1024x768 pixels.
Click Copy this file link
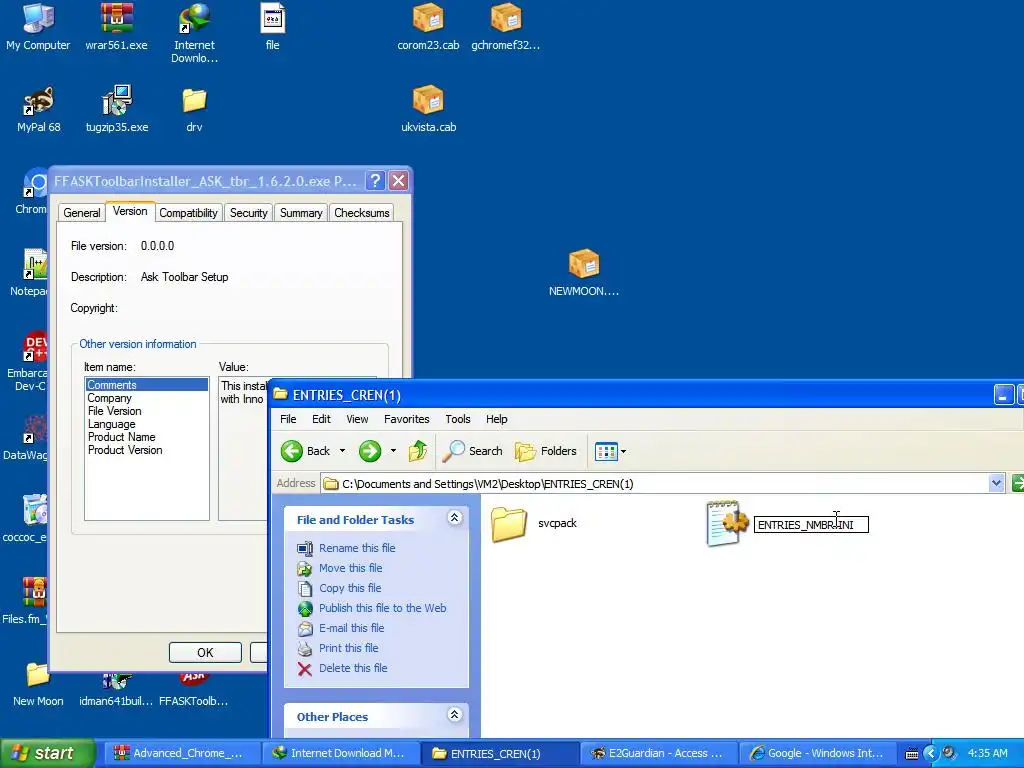pyautogui.click(x=349, y=588)
